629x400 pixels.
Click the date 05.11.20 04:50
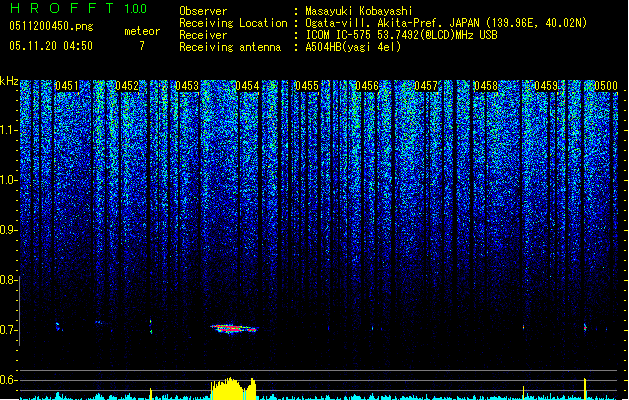51,46
